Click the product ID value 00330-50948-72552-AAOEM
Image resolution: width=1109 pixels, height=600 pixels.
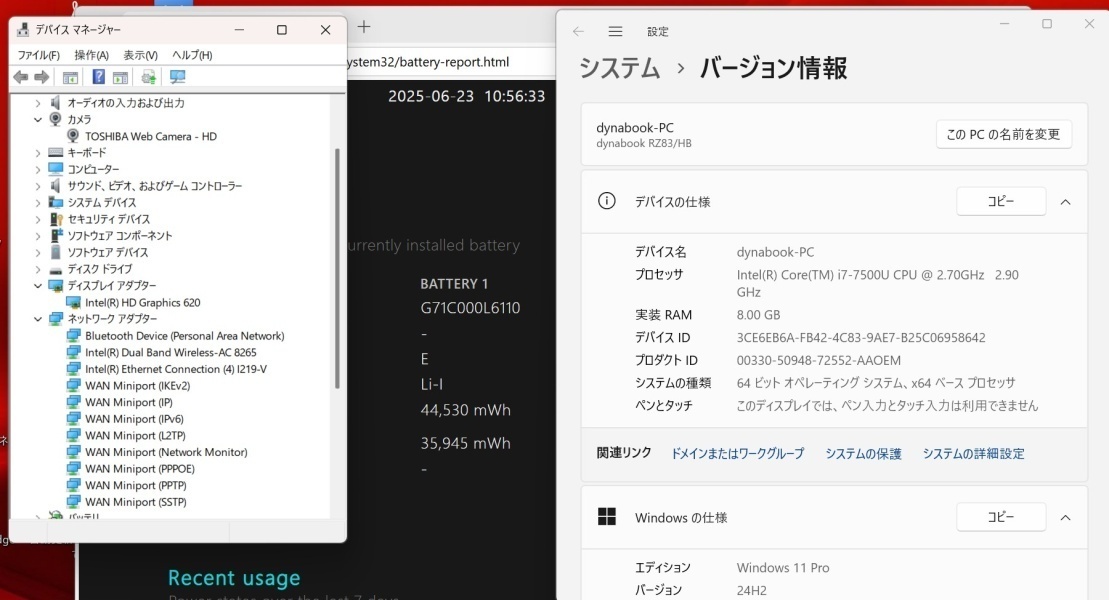click(818, 360)
